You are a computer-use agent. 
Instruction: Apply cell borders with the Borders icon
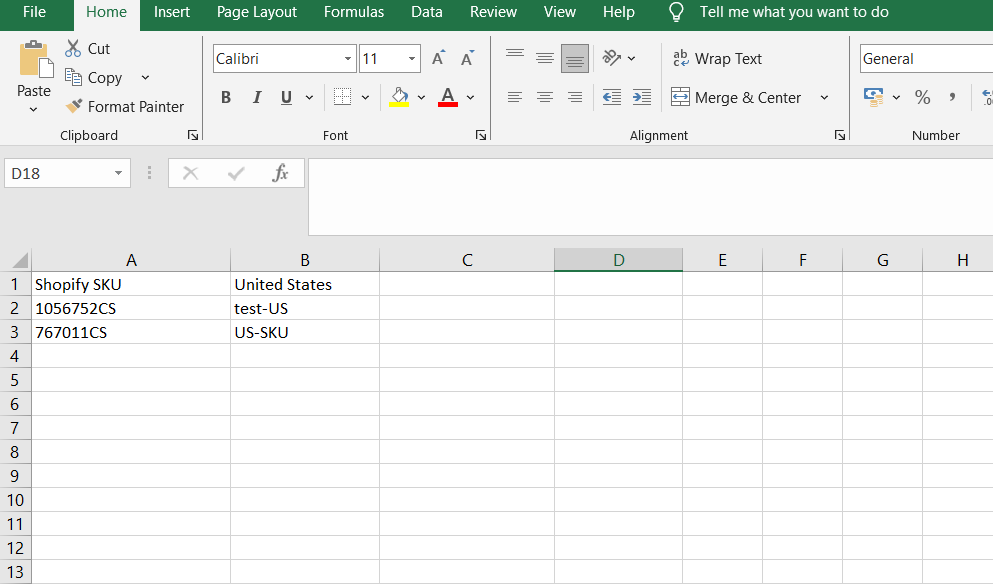[x=343, y=97]
